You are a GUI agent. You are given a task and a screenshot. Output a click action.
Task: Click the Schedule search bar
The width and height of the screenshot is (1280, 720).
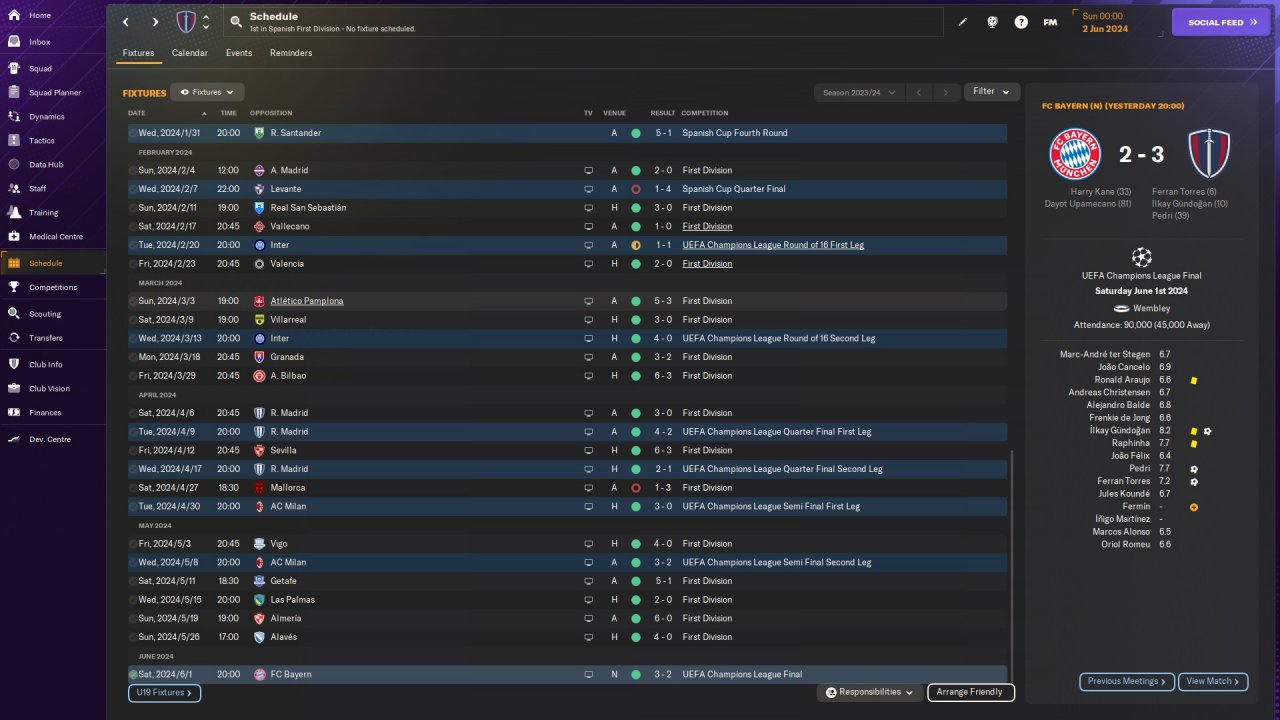point(583,22)
